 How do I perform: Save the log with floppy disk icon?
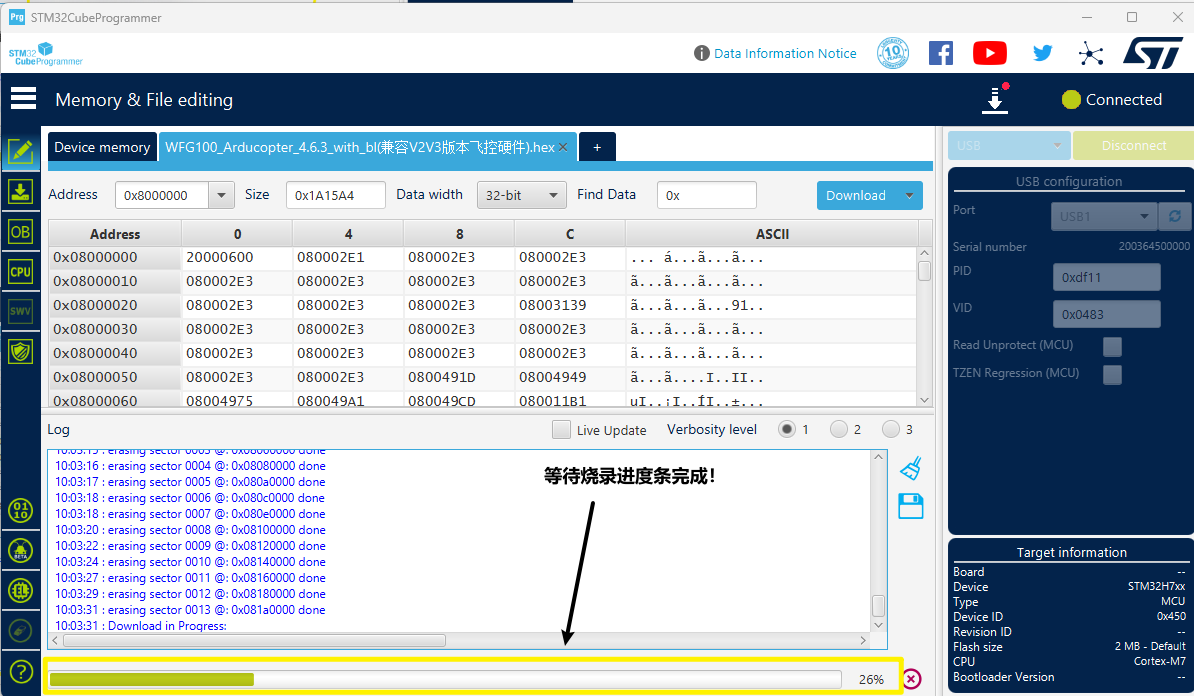[911, 506]
